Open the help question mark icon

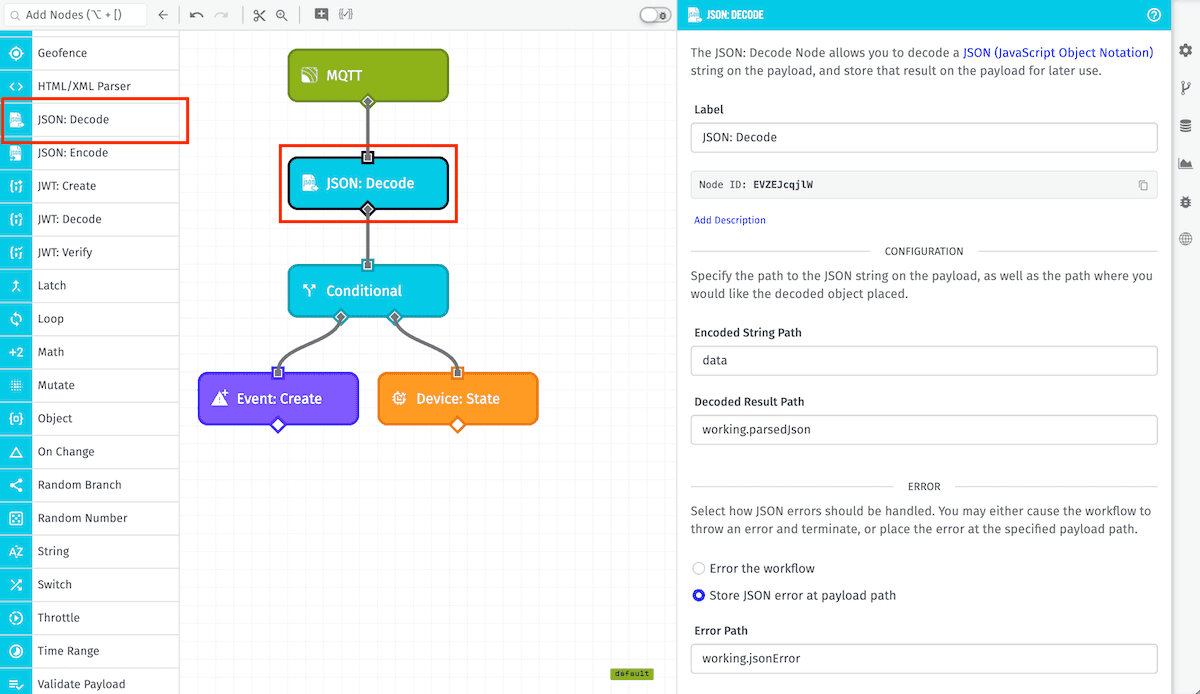[x=1153, y=15]
